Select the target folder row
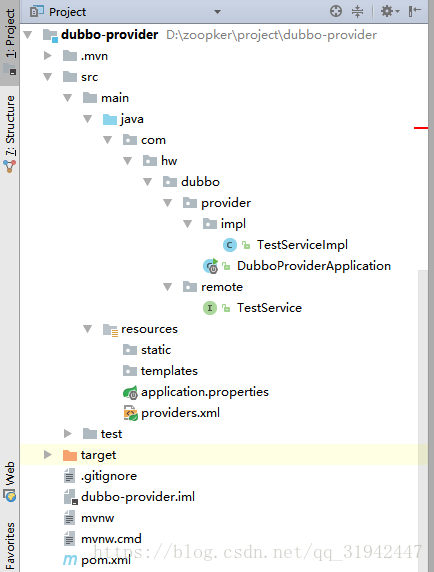Image resolution: width=434 pixels, height=572 pixels. (x=224, y=455)
